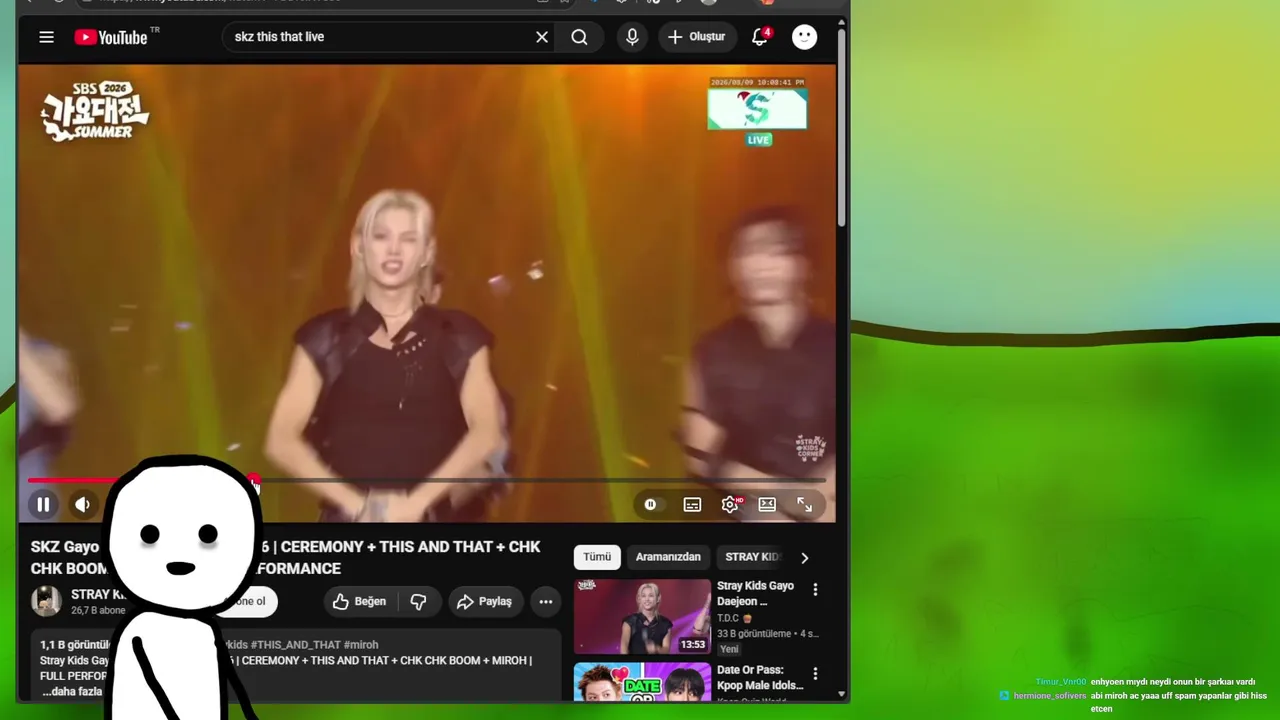Open T.D.C channel name link
This screenshot has width=1280, height=720.
tap(728, 618)
